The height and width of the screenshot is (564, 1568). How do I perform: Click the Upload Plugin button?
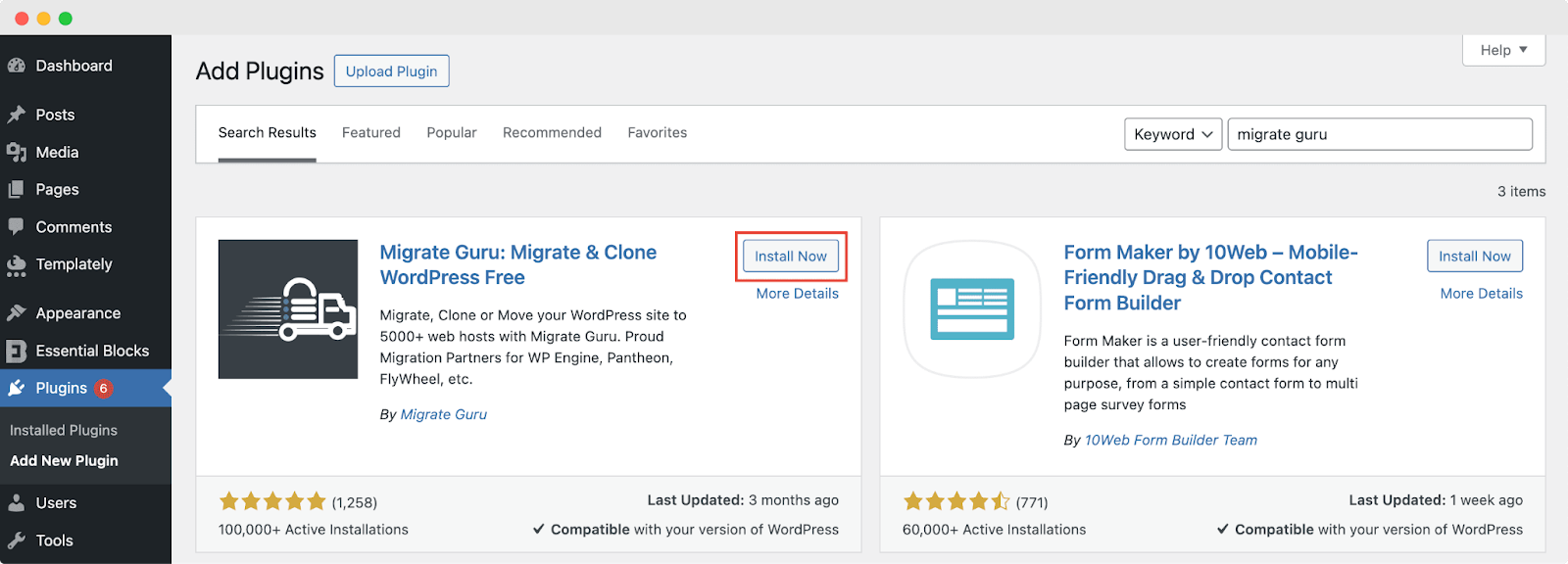[391, 71]
